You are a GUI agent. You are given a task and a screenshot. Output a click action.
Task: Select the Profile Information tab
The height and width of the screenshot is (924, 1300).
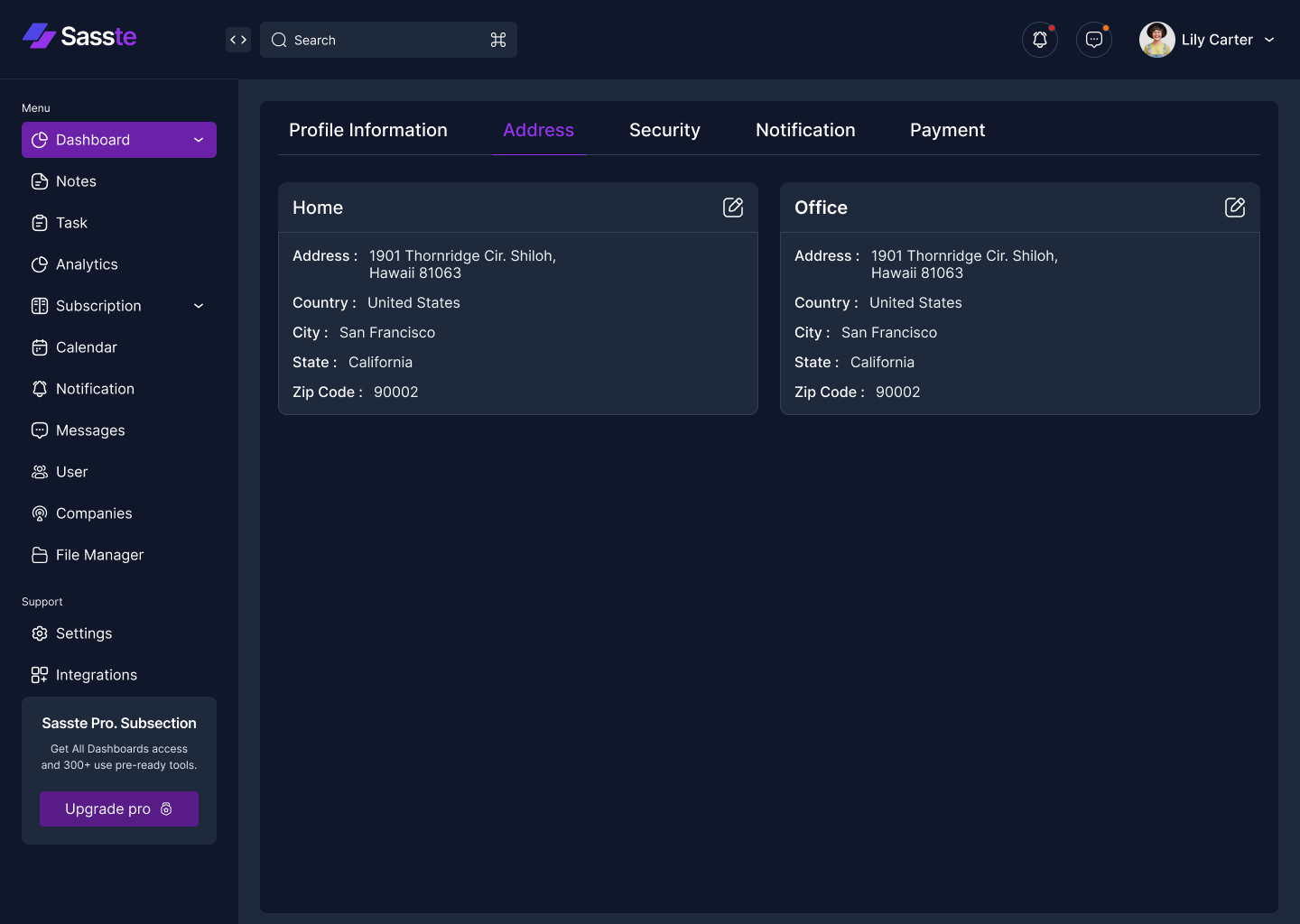click(368, 130)
